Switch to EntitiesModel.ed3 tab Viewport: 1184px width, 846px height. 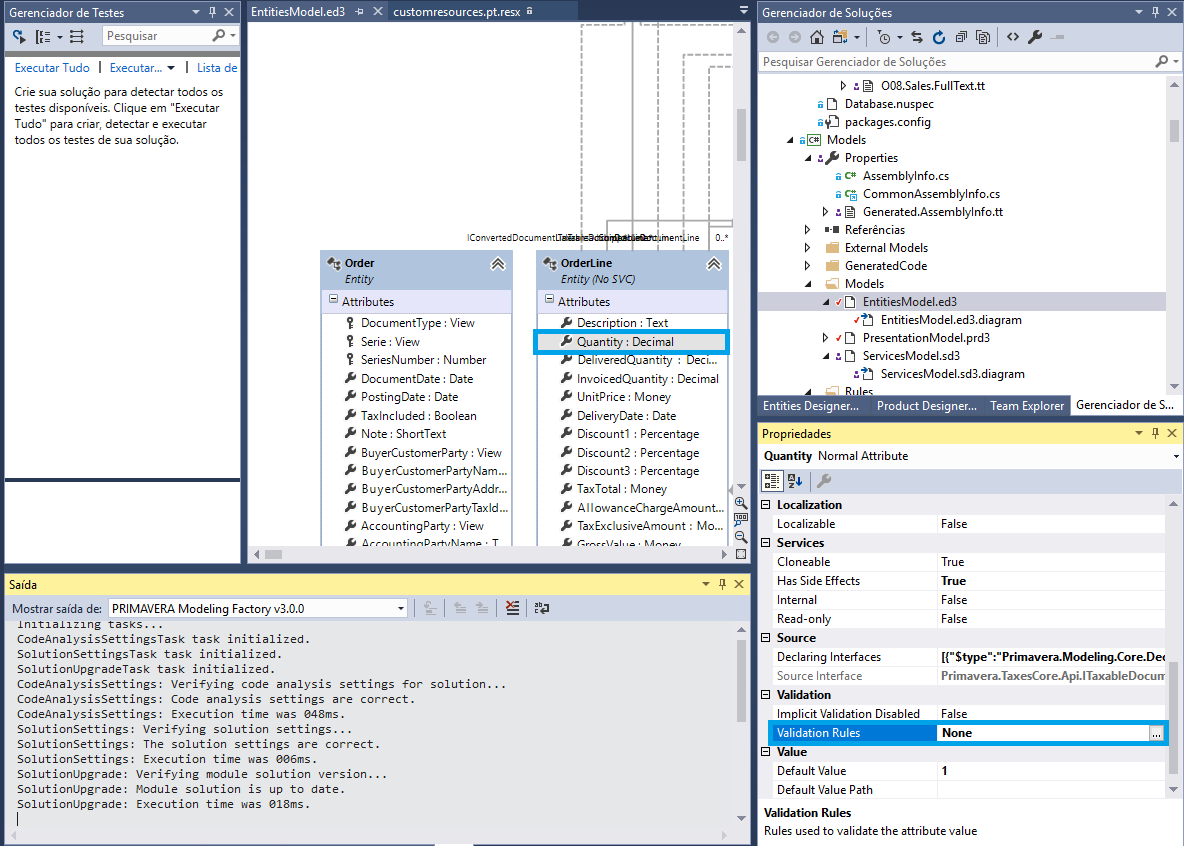click(298, 11)
